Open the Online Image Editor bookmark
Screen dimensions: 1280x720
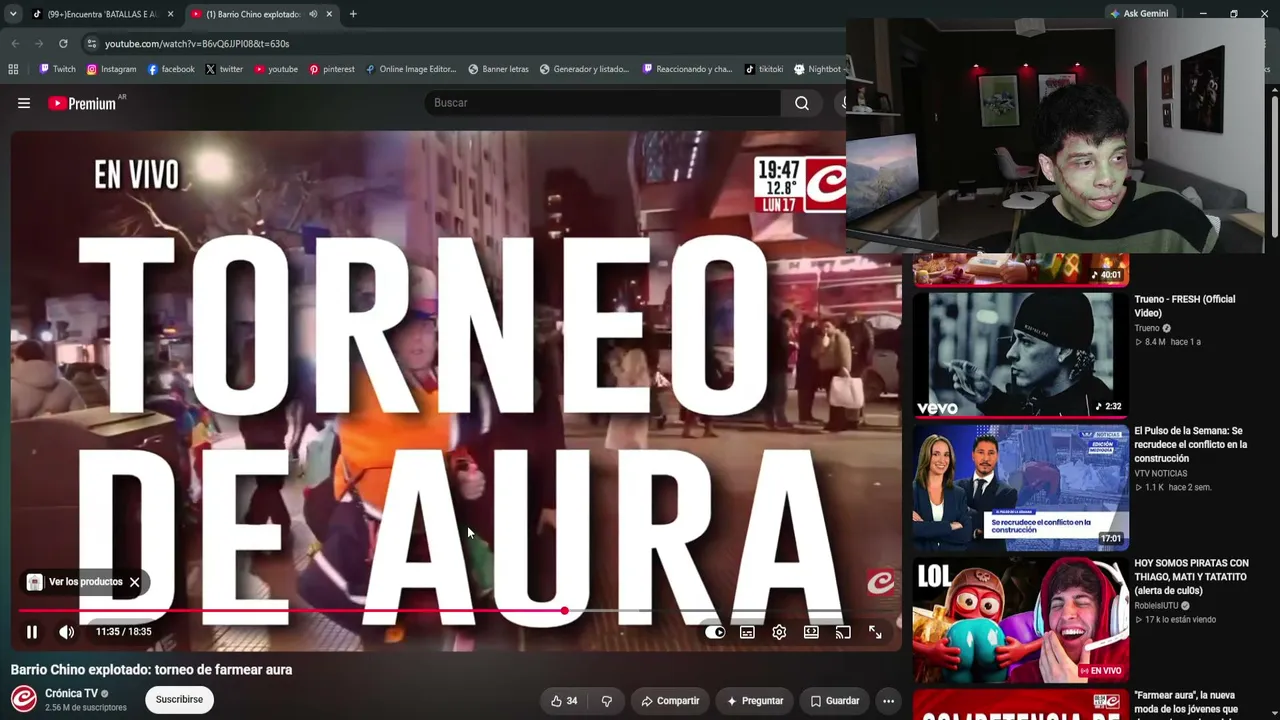tap(411, 69)
